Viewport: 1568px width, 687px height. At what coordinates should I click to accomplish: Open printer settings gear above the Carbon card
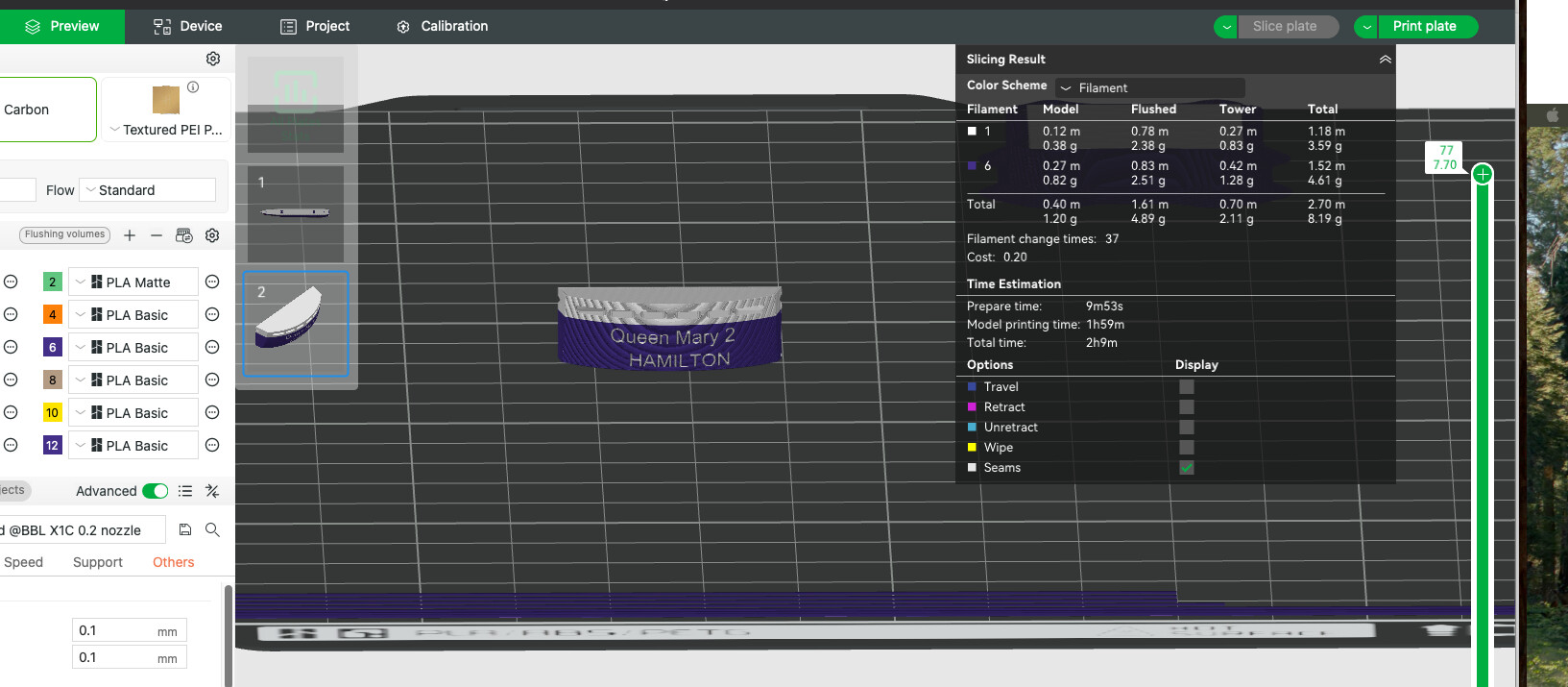213,59
